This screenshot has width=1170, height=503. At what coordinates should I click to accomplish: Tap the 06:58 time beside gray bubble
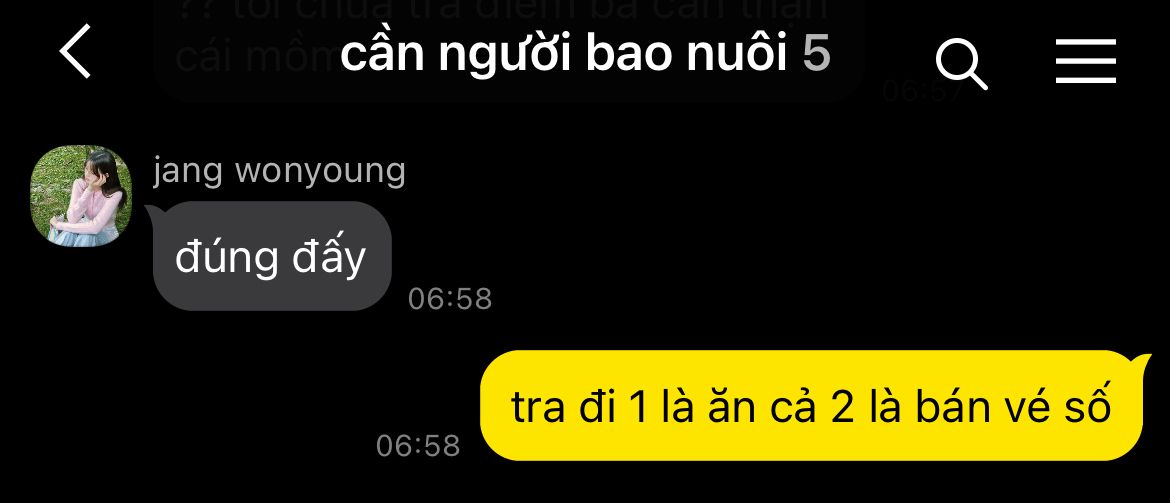(x=450, y=299)
